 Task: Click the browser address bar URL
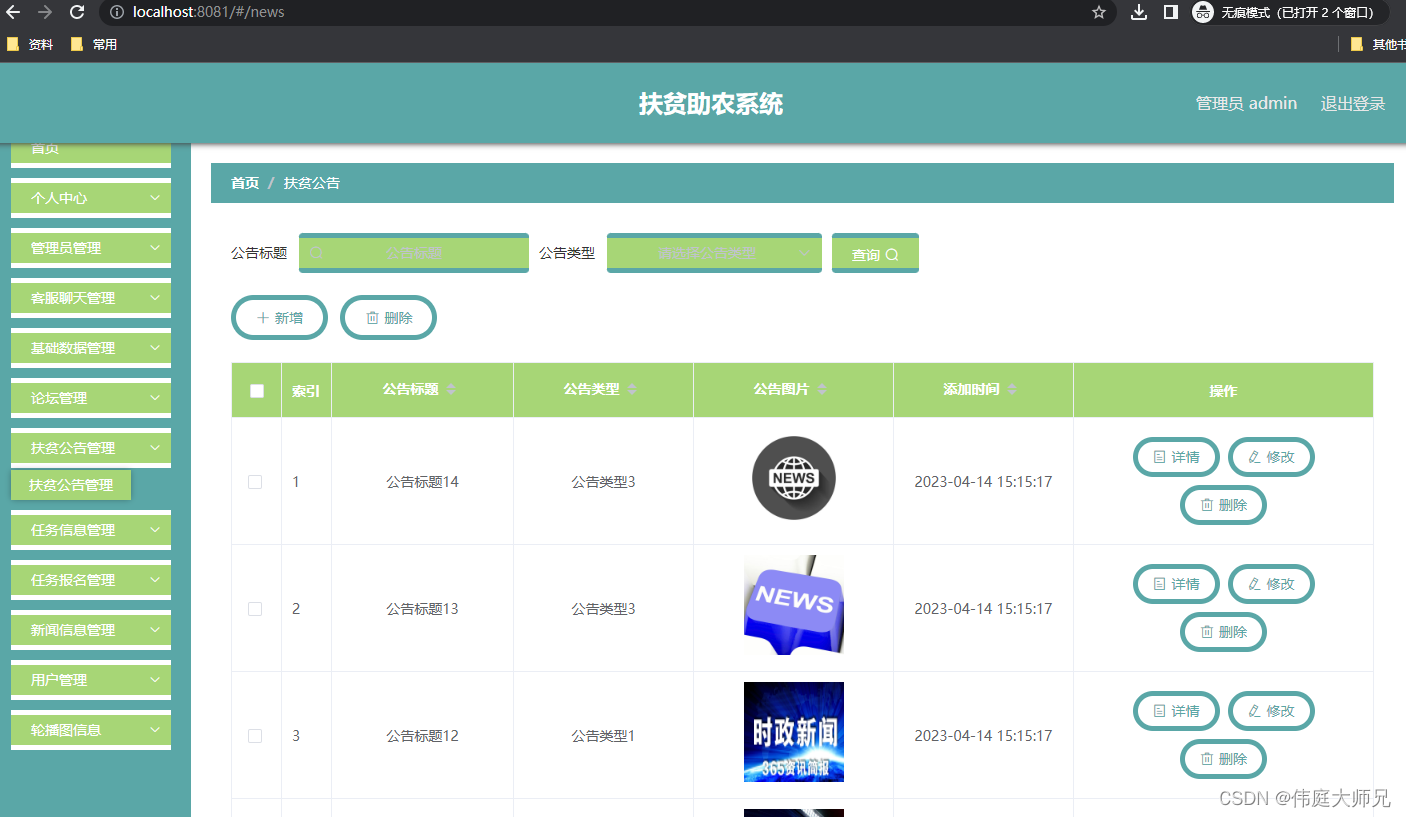click(x=208, y=12)
